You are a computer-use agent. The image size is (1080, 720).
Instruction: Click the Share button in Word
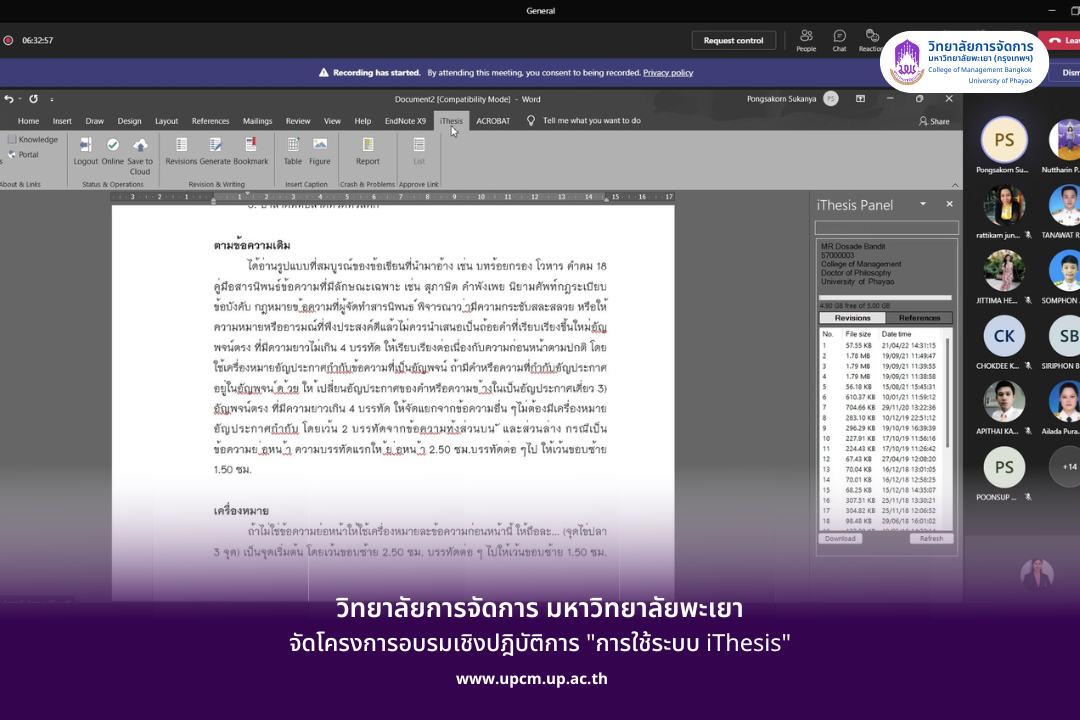coord(934,121)
